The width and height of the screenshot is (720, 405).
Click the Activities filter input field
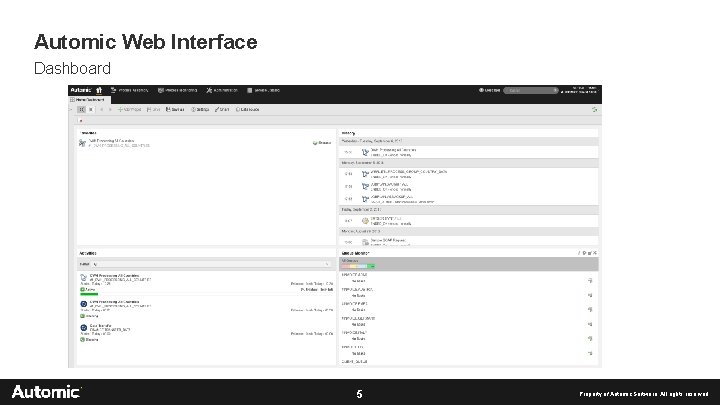[209, 264]
